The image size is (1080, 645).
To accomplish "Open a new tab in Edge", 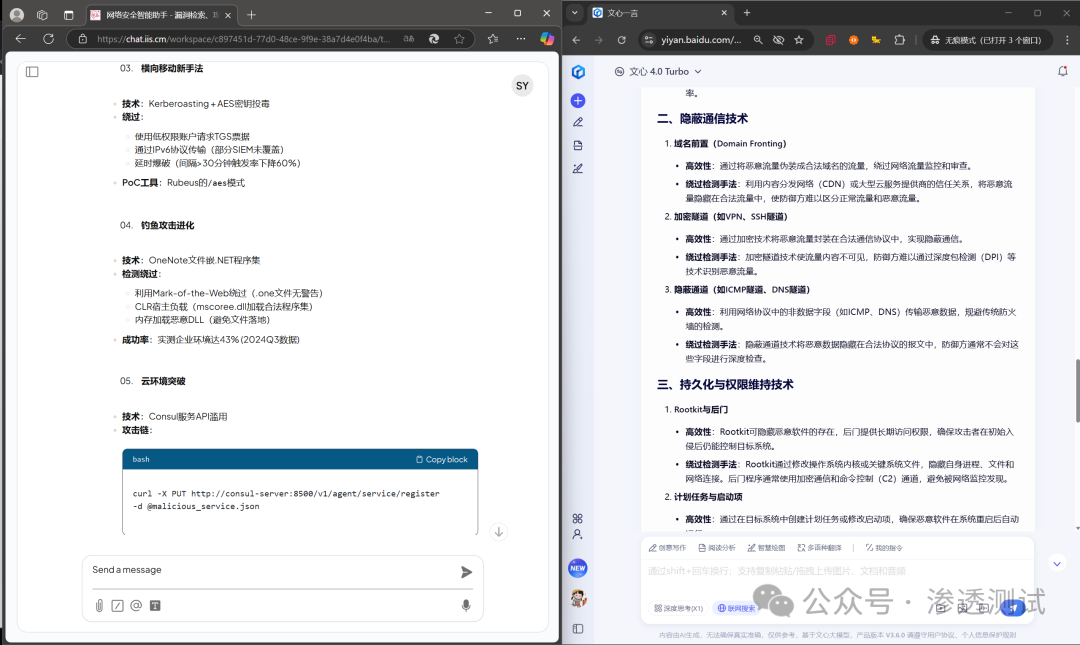I will click(x=251, y=14).
